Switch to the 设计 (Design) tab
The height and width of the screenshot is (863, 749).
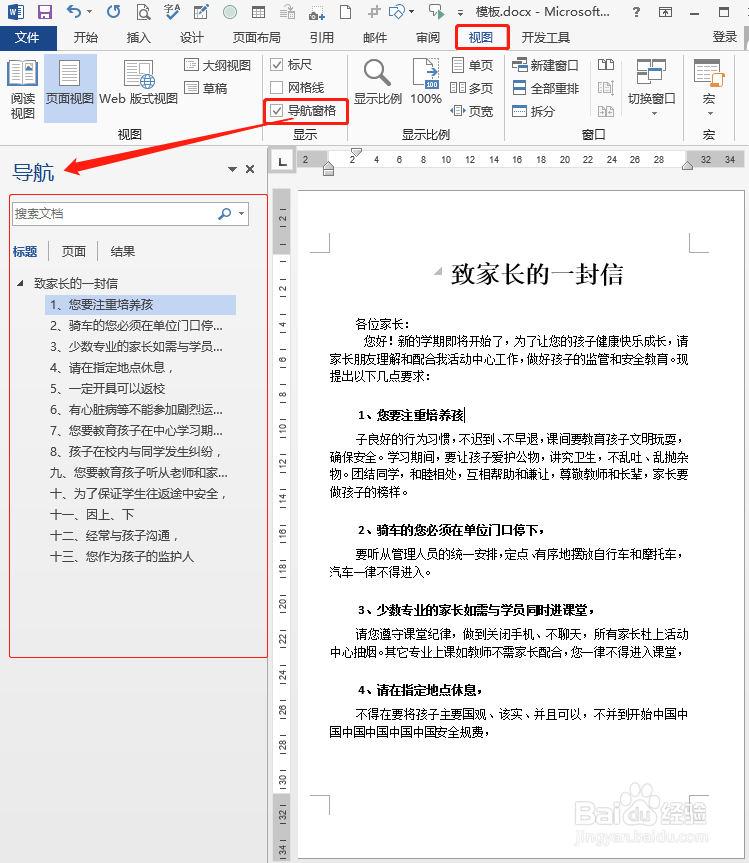(192, 37)
